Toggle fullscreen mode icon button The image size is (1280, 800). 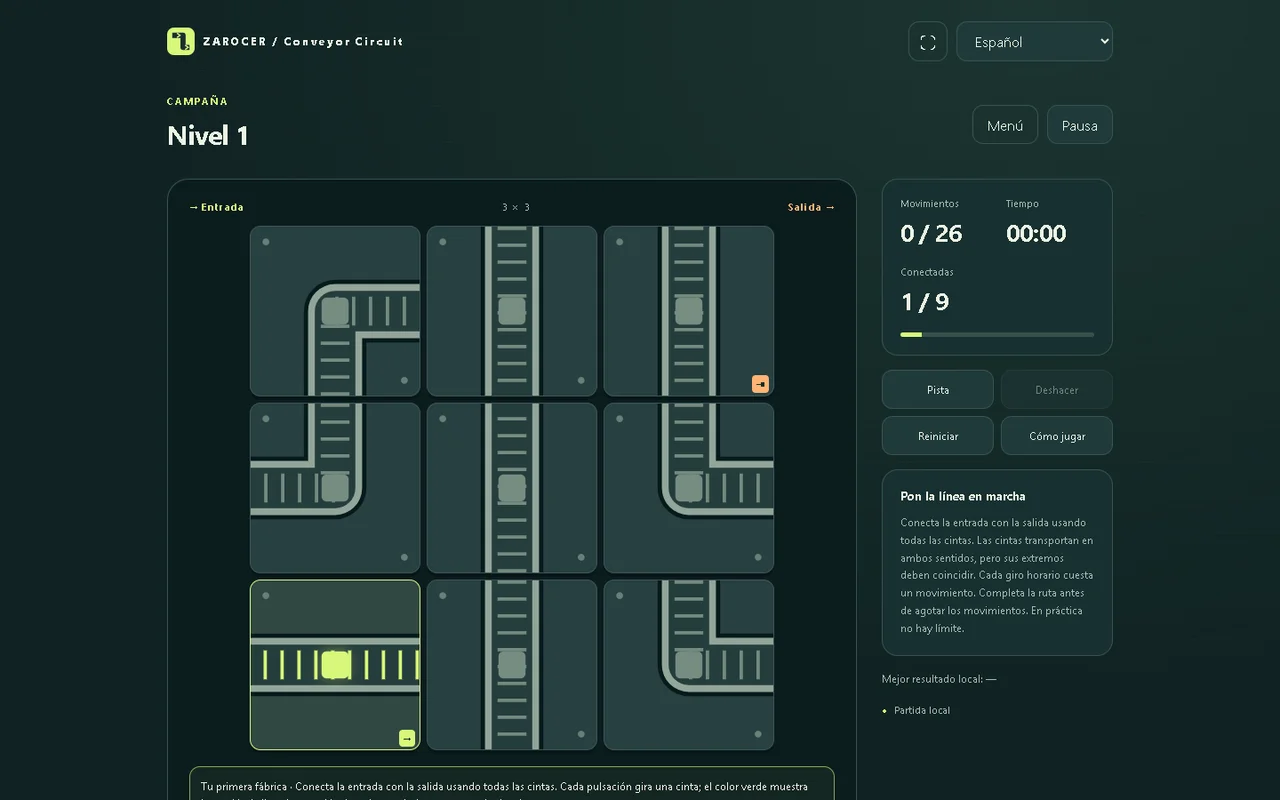928,42
